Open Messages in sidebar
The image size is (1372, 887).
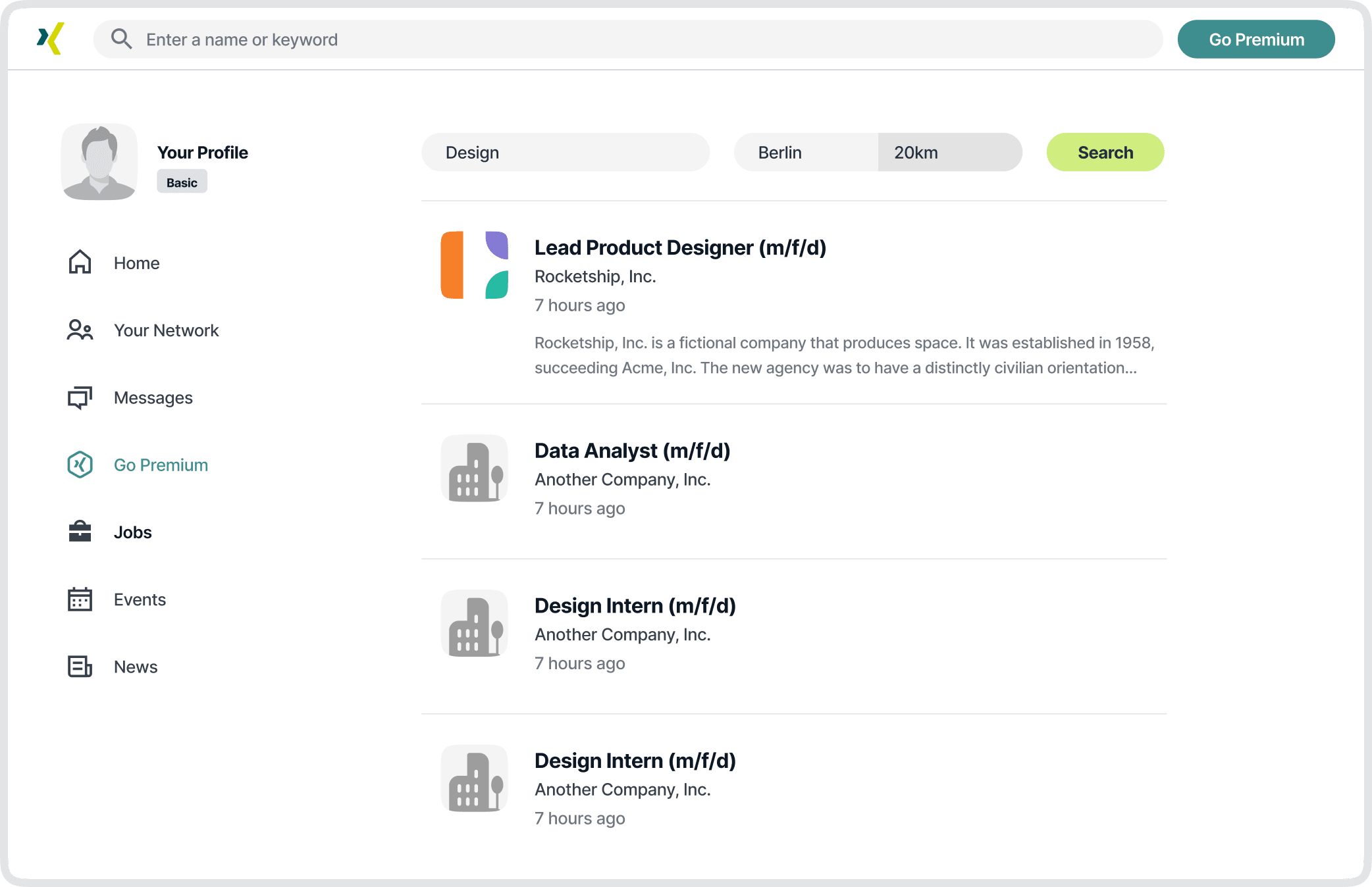click(x=153, y=398)
